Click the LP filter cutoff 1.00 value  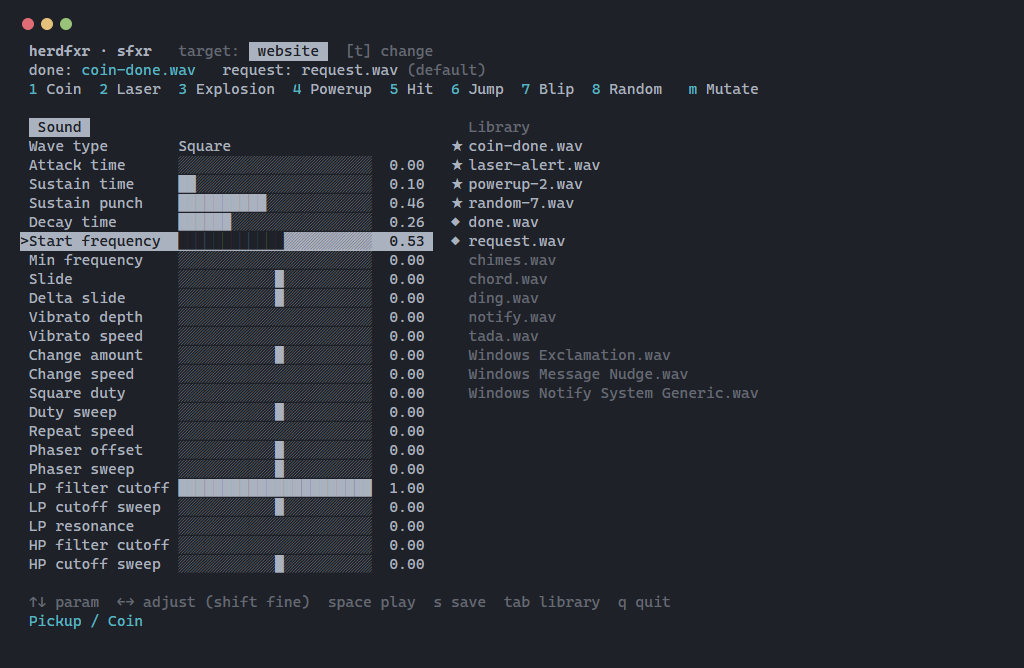tap(407, 488)
